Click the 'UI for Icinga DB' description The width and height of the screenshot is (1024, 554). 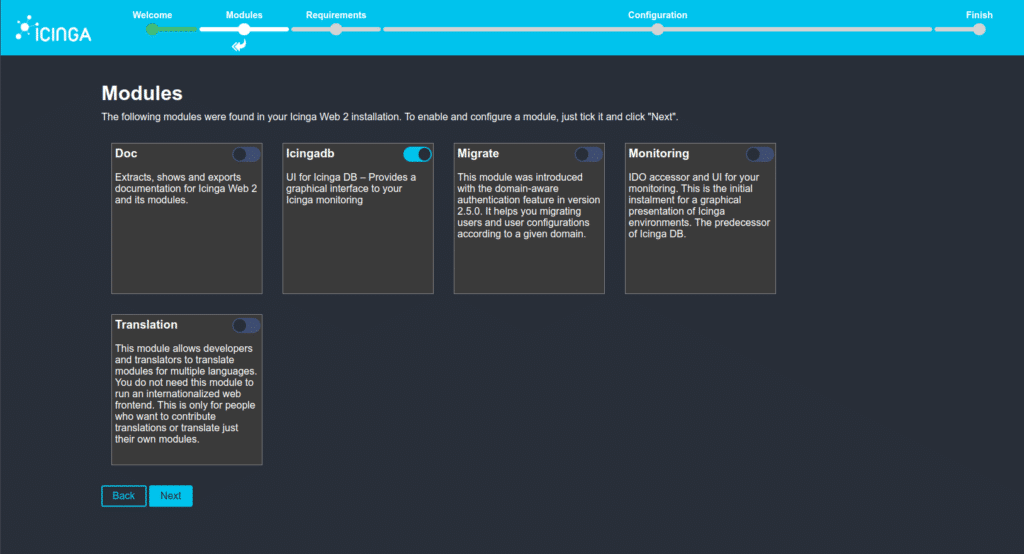tap(351, 189)
